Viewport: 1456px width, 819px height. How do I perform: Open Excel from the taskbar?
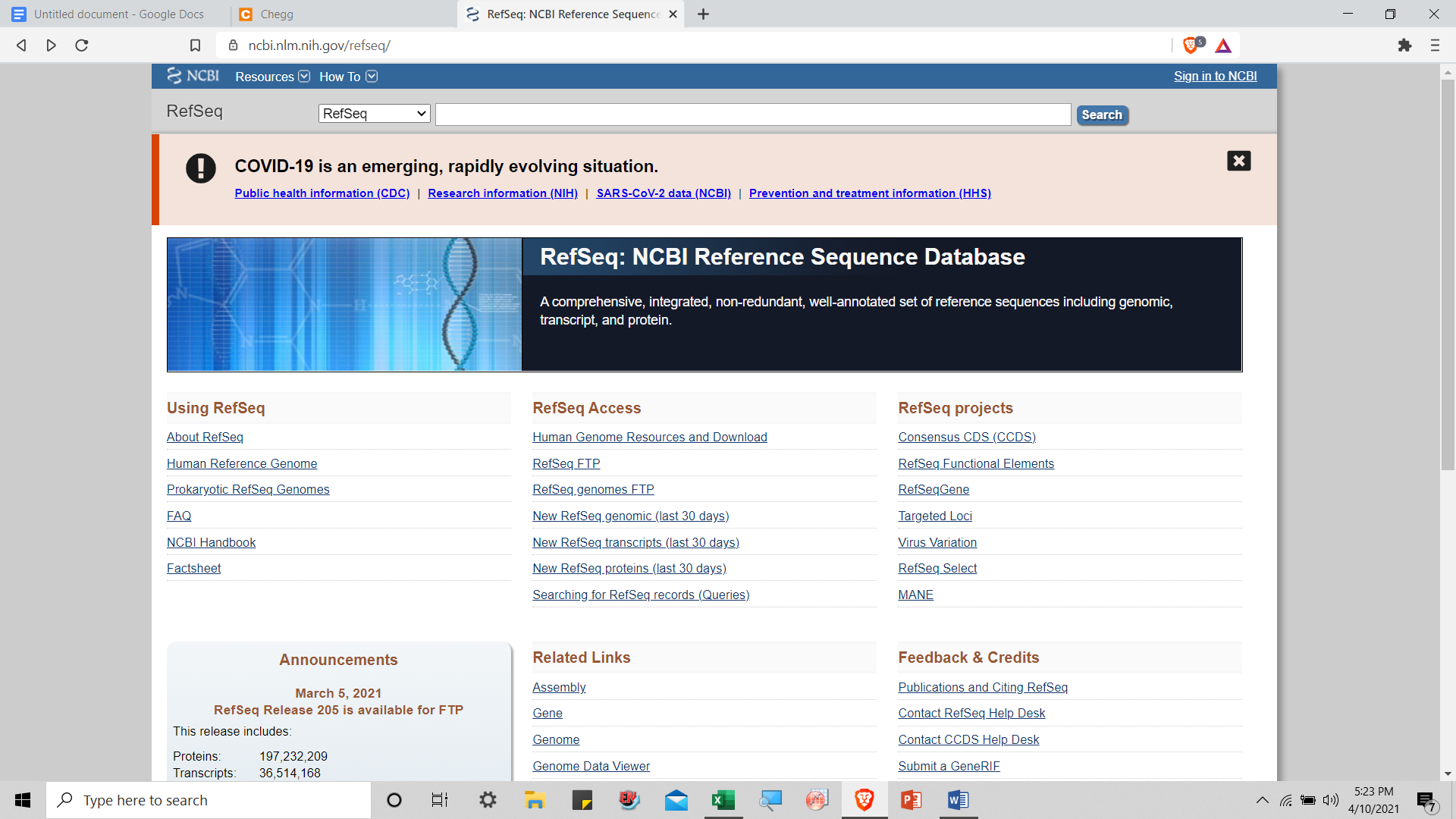(x=723, y=800)
